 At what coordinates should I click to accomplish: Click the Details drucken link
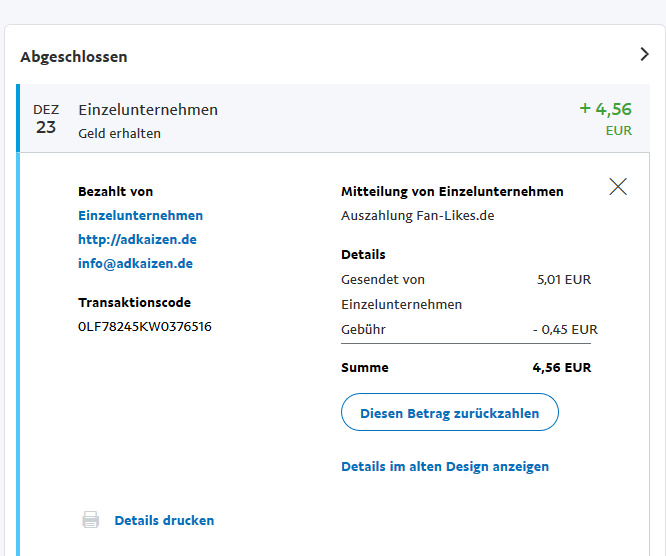164,520
